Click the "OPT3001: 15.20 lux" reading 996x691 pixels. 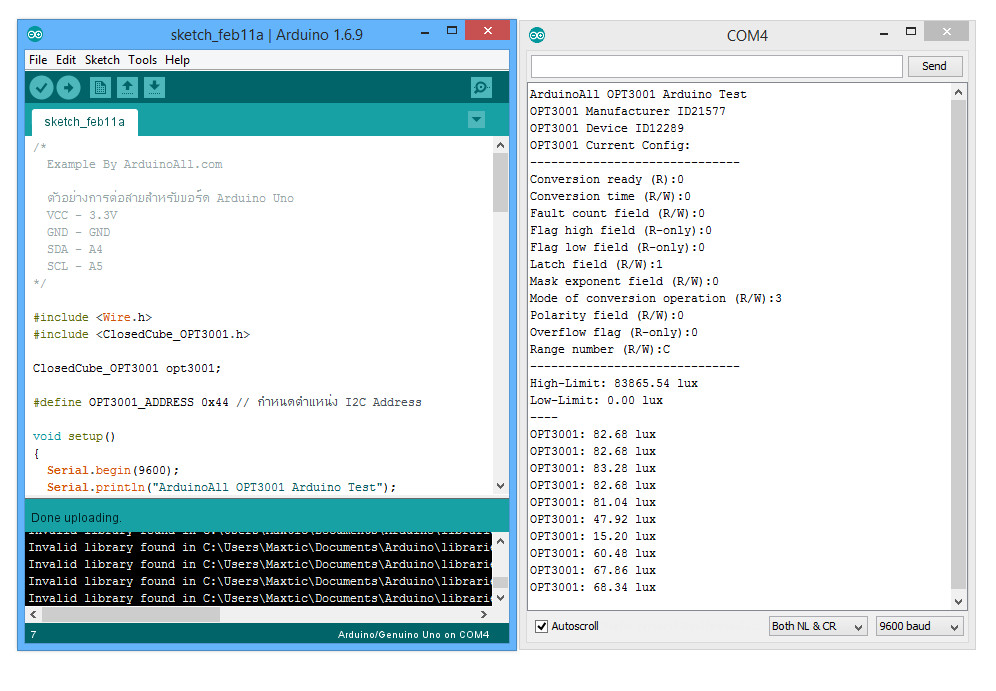pyautogui.click(x=593, y=537)
